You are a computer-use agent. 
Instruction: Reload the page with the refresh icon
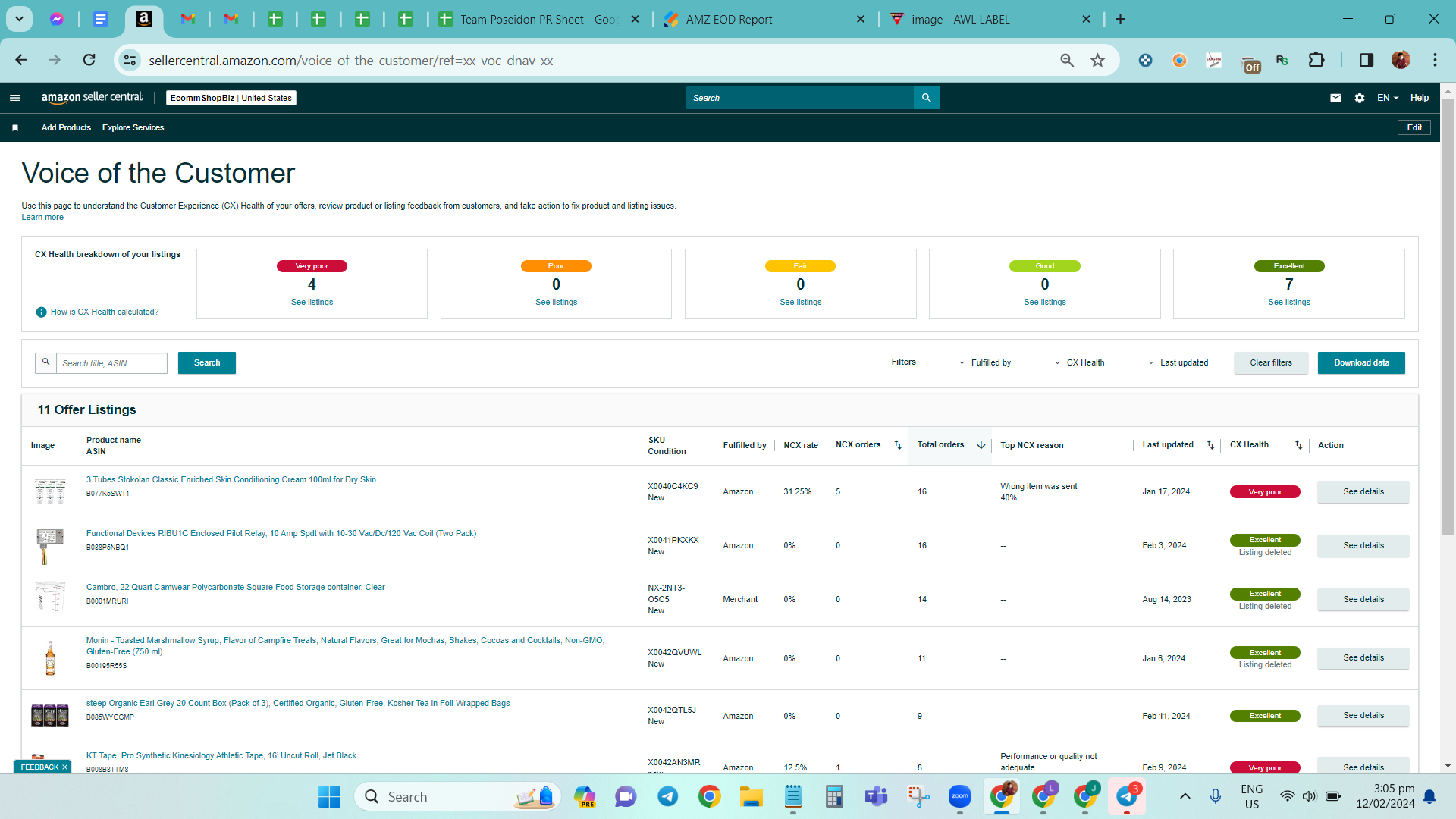[x=89, y=60]
